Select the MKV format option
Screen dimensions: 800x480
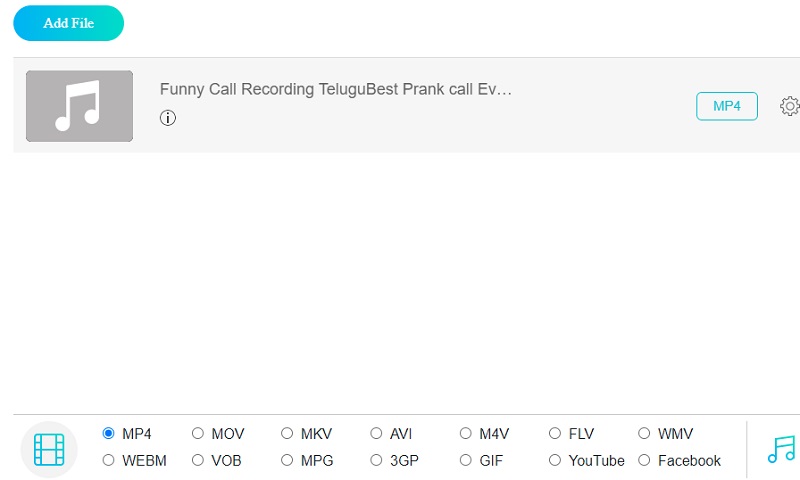pos(287,434)
